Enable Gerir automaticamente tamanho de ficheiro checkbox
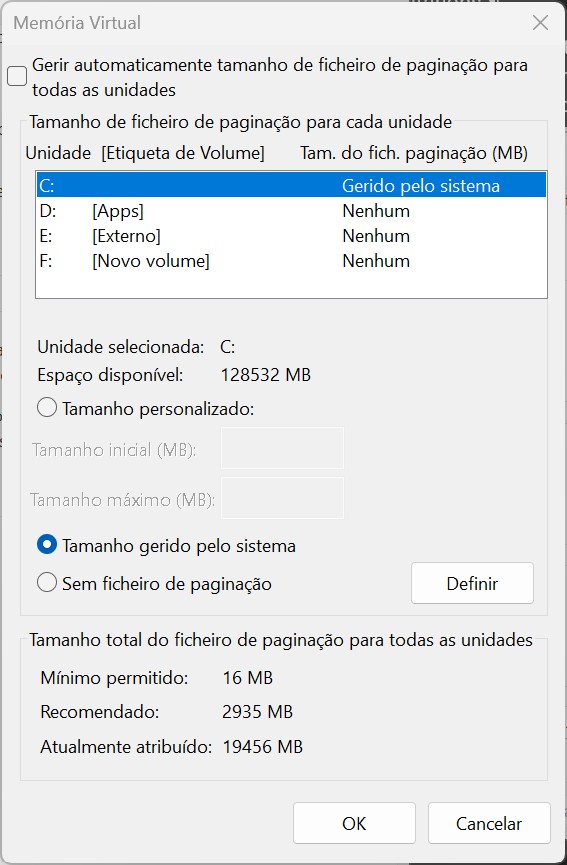 point(17,76)
